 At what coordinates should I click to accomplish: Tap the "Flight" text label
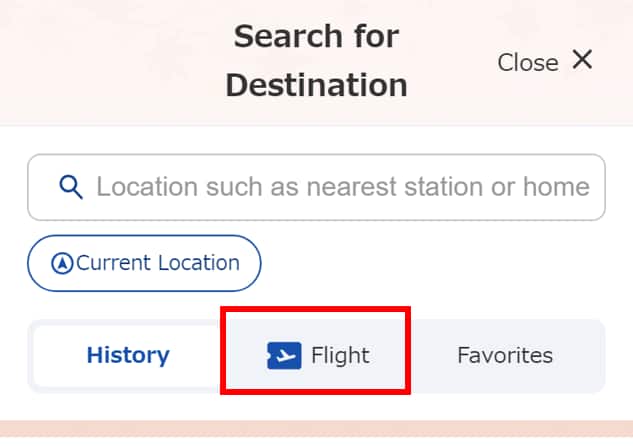coord(340,355)
